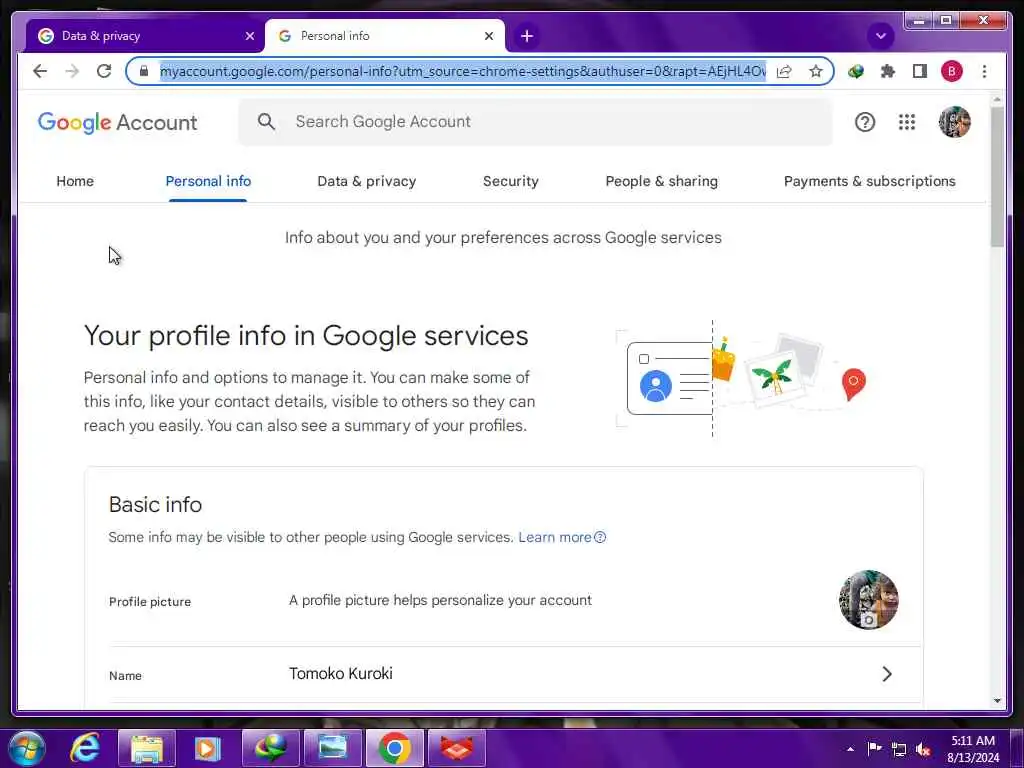
Task: Switch to the Home tab
Action: point(75,182)
